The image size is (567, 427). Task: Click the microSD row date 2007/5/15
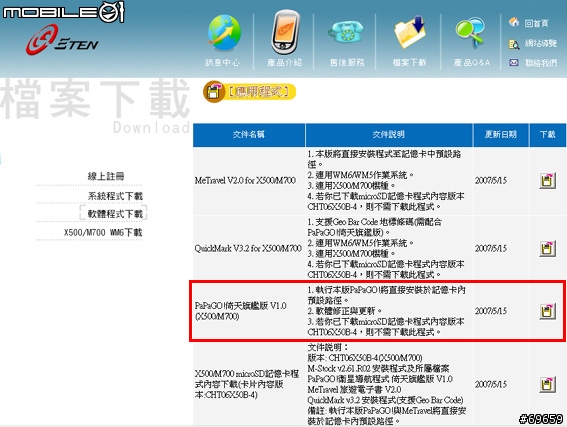pos(491,384)
